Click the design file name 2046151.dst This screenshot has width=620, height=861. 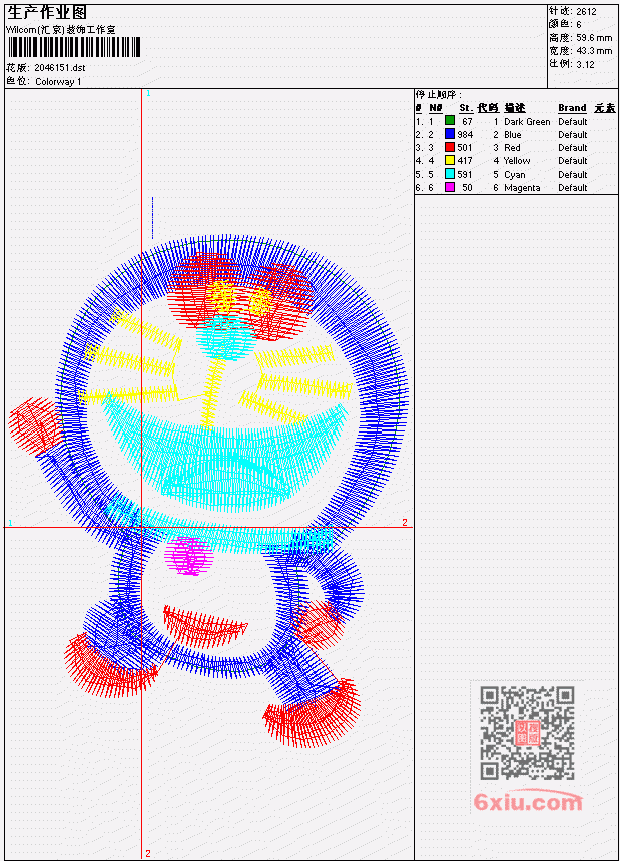click(x=60, y=68)
